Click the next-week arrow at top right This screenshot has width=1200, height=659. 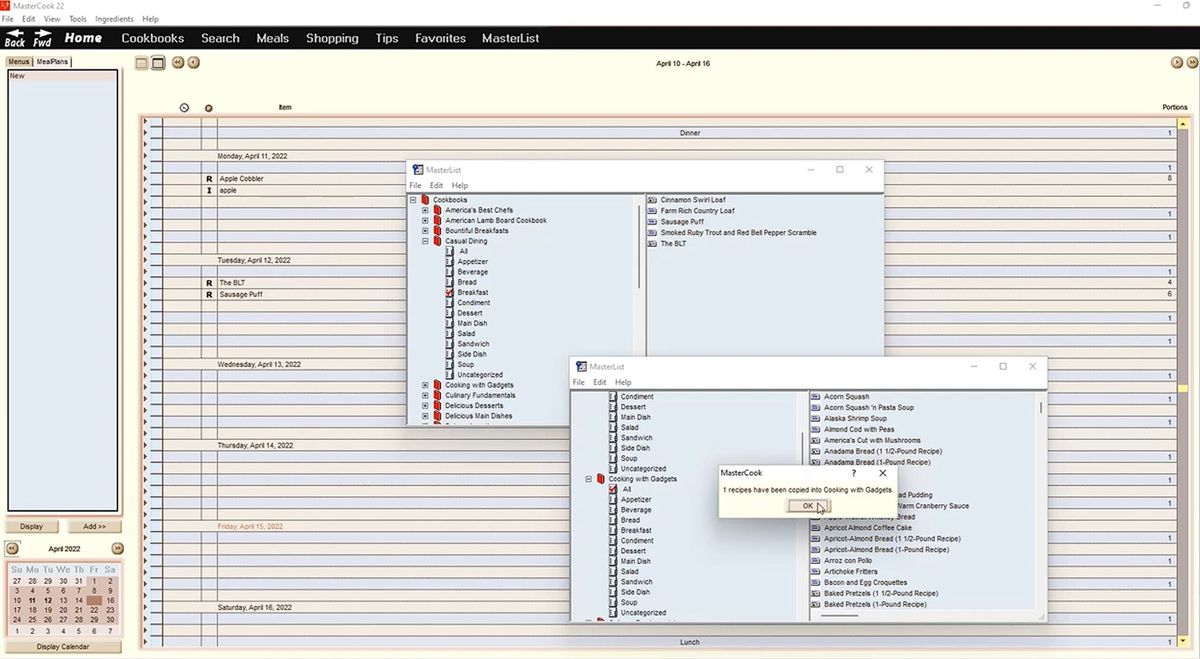(1177, 63)
